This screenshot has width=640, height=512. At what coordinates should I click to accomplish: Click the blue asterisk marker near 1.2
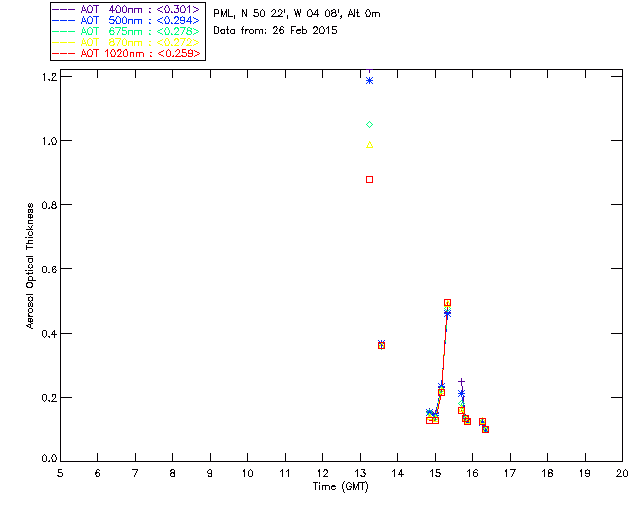pos(369,81)
